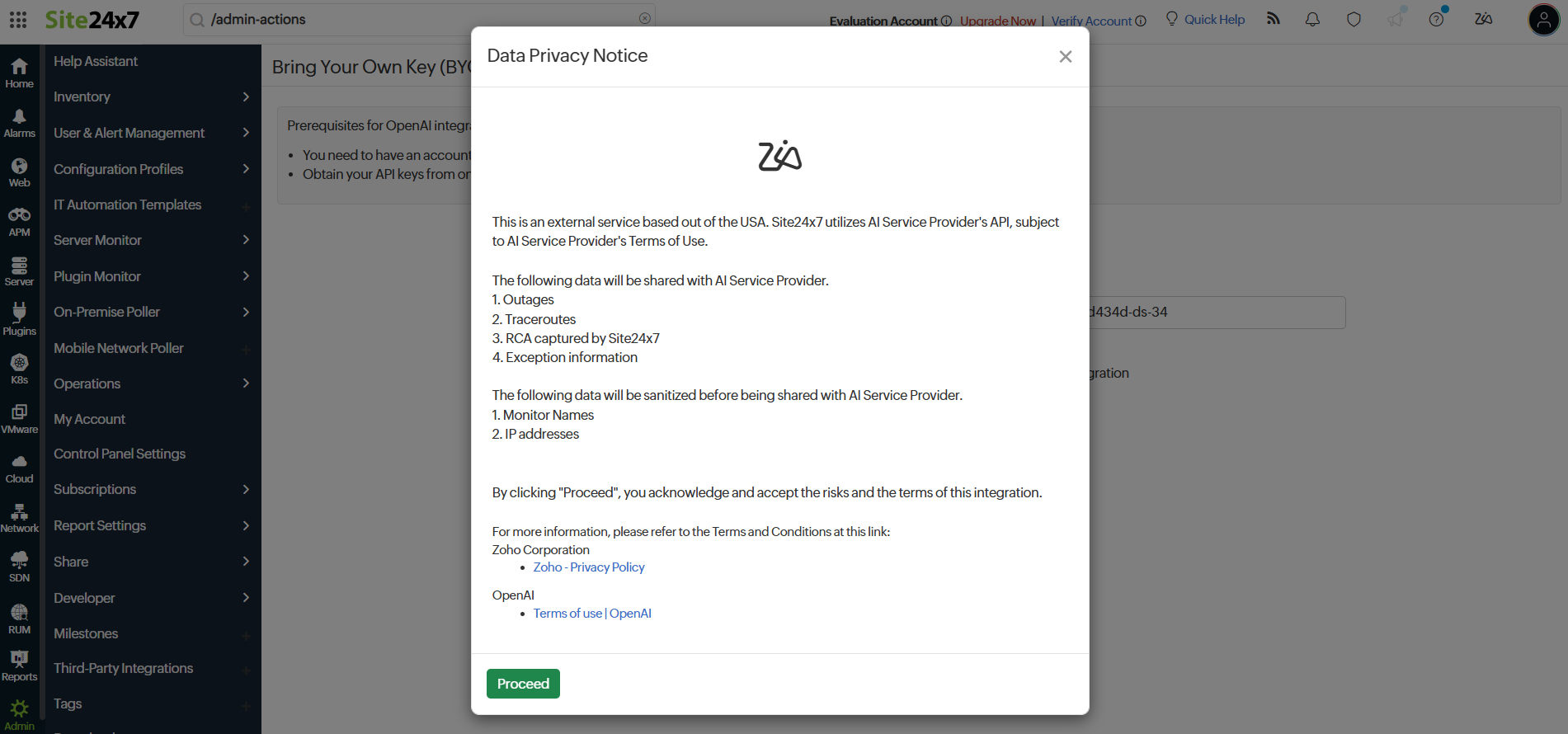Open the RSS feed icon

pyautogui.click(x=1273, y=18)
